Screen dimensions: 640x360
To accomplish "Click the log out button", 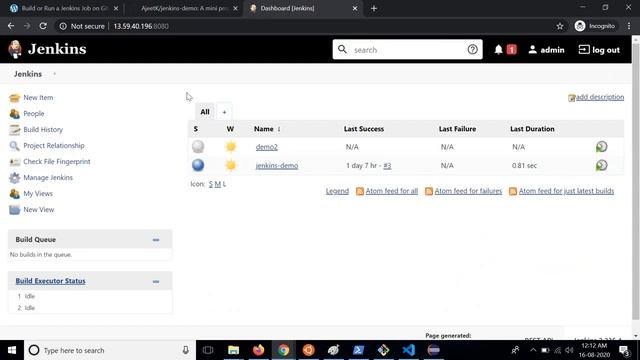I will click(599, 50).
